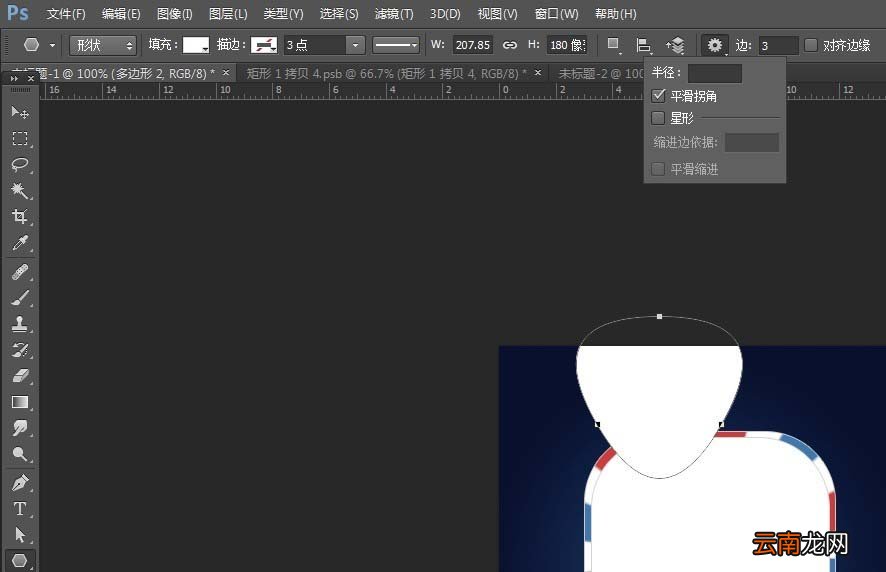Open the 编辑(E) menu
886x572 pixels.
click(x=121, y=14)
